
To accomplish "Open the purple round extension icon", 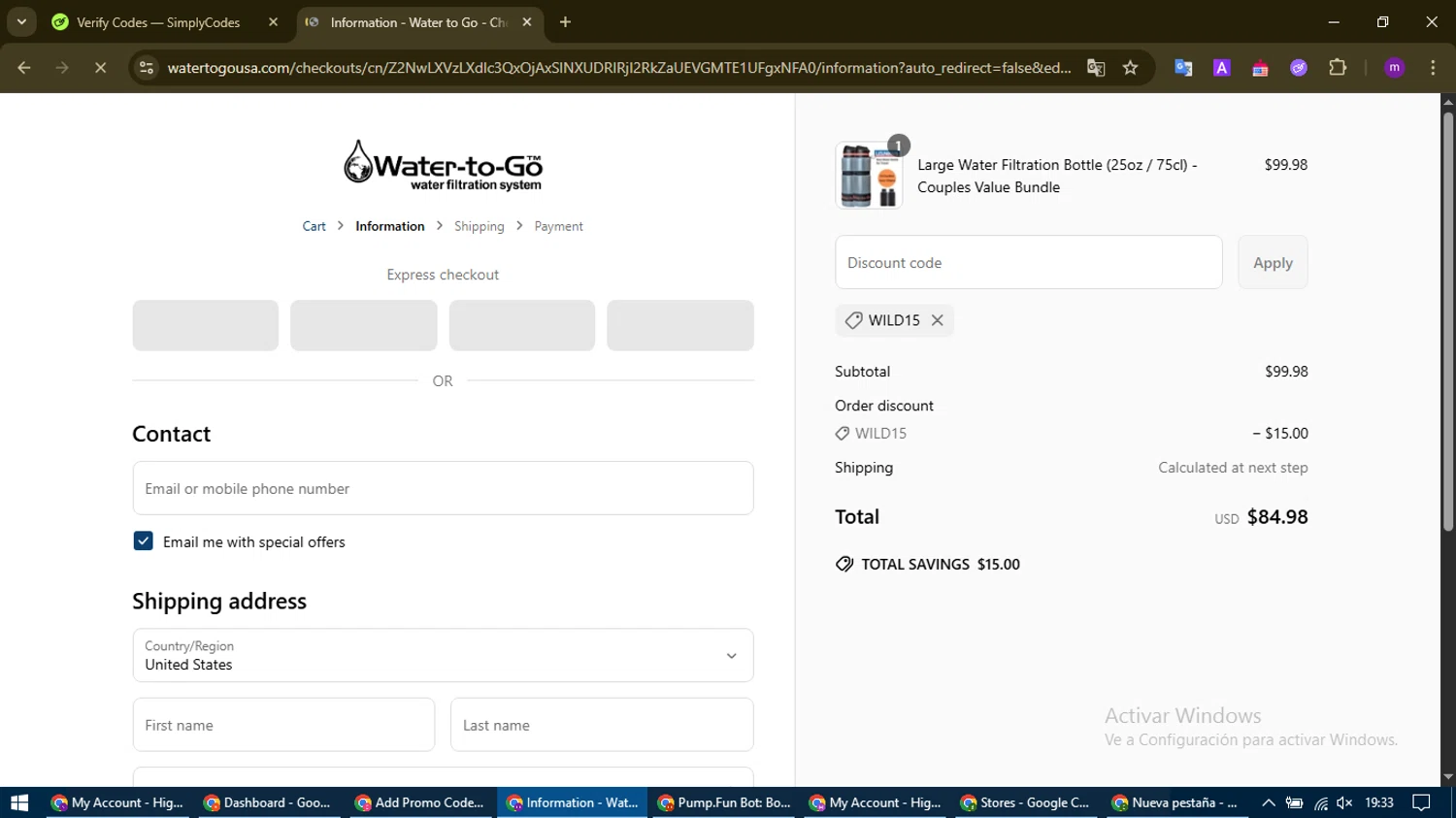I will point(1299,68).
